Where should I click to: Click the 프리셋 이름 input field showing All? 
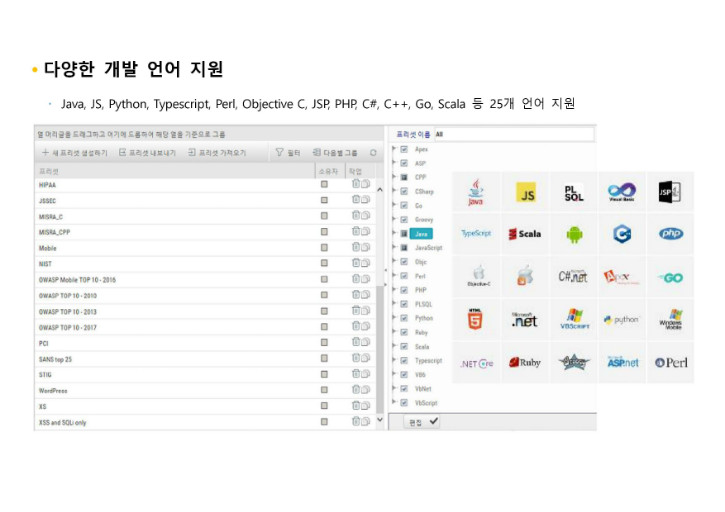coord(514,134)
